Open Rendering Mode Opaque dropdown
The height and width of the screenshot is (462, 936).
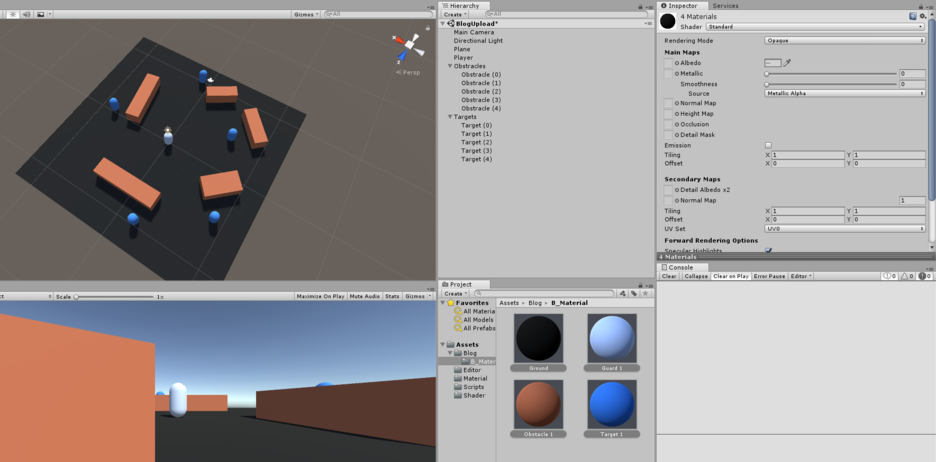click(845, 41)
